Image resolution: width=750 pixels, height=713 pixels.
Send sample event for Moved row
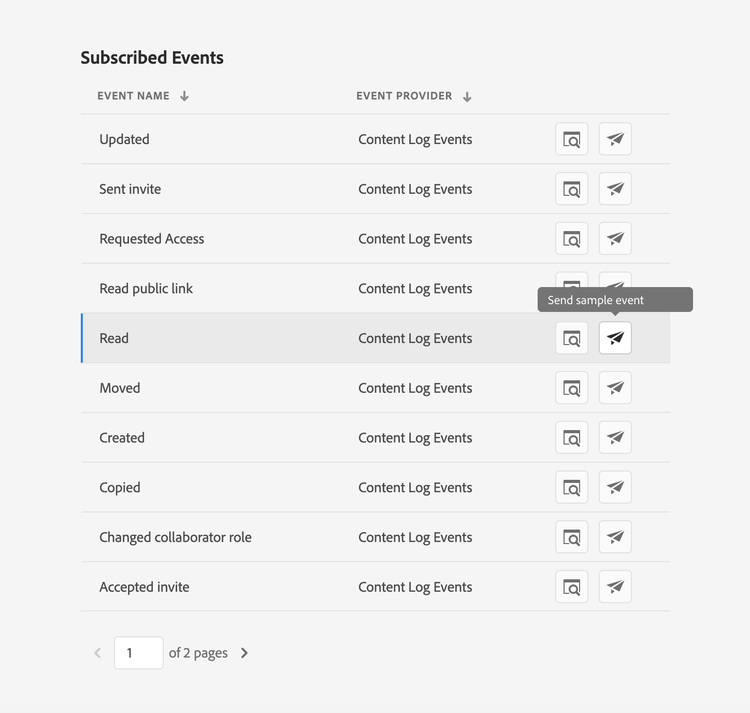tap(615, 388)
